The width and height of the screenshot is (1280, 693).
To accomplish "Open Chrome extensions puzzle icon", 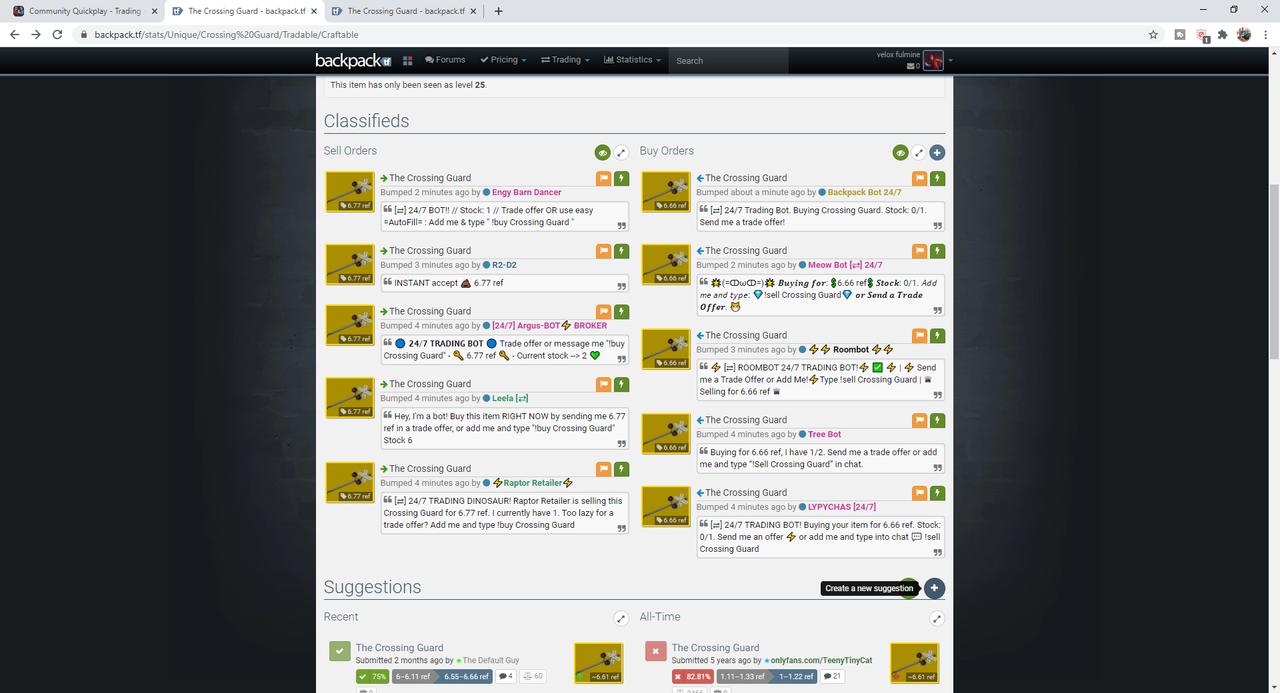I will point(1222,34).
